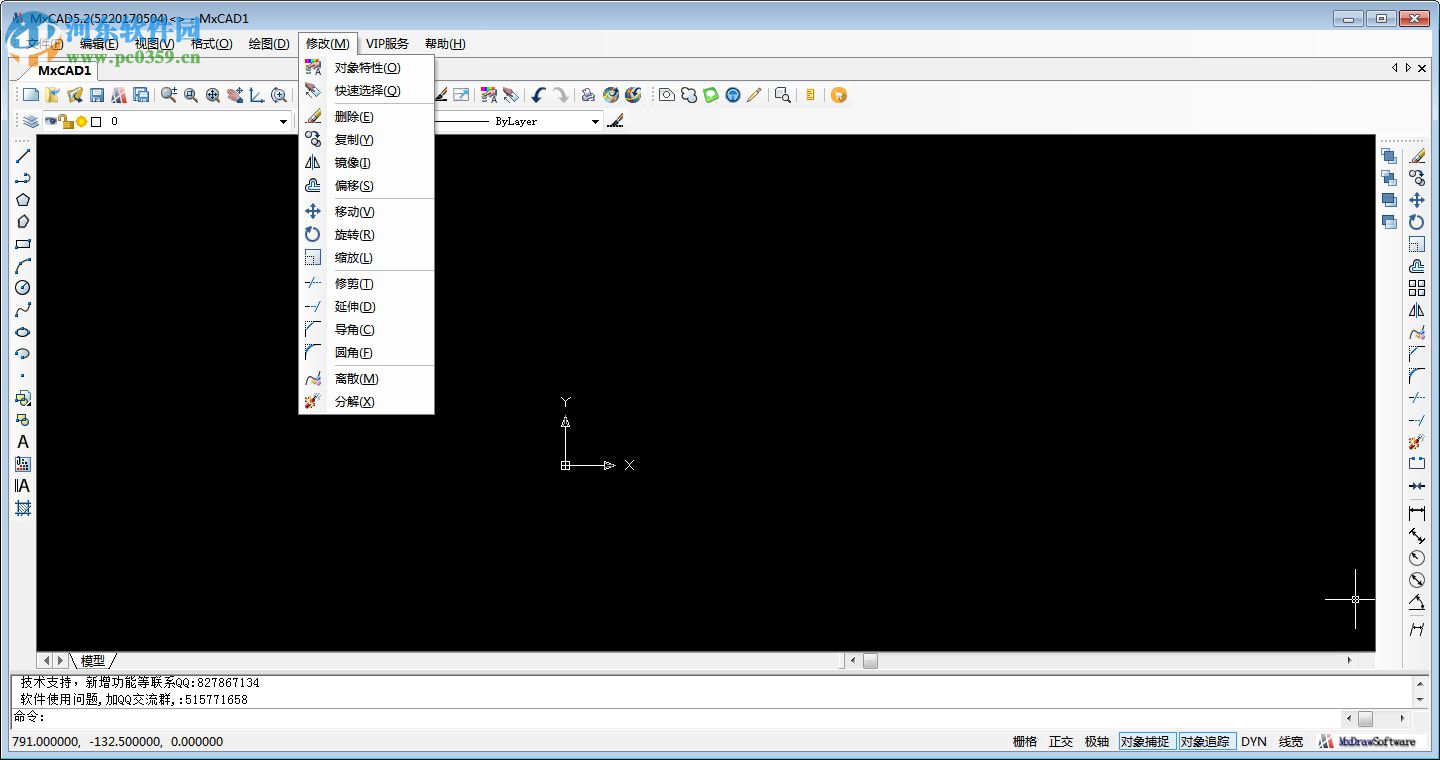Select the Circle tool in left toolbar
The height and width of the screenshot is (760, 1440).
[22, 288]
